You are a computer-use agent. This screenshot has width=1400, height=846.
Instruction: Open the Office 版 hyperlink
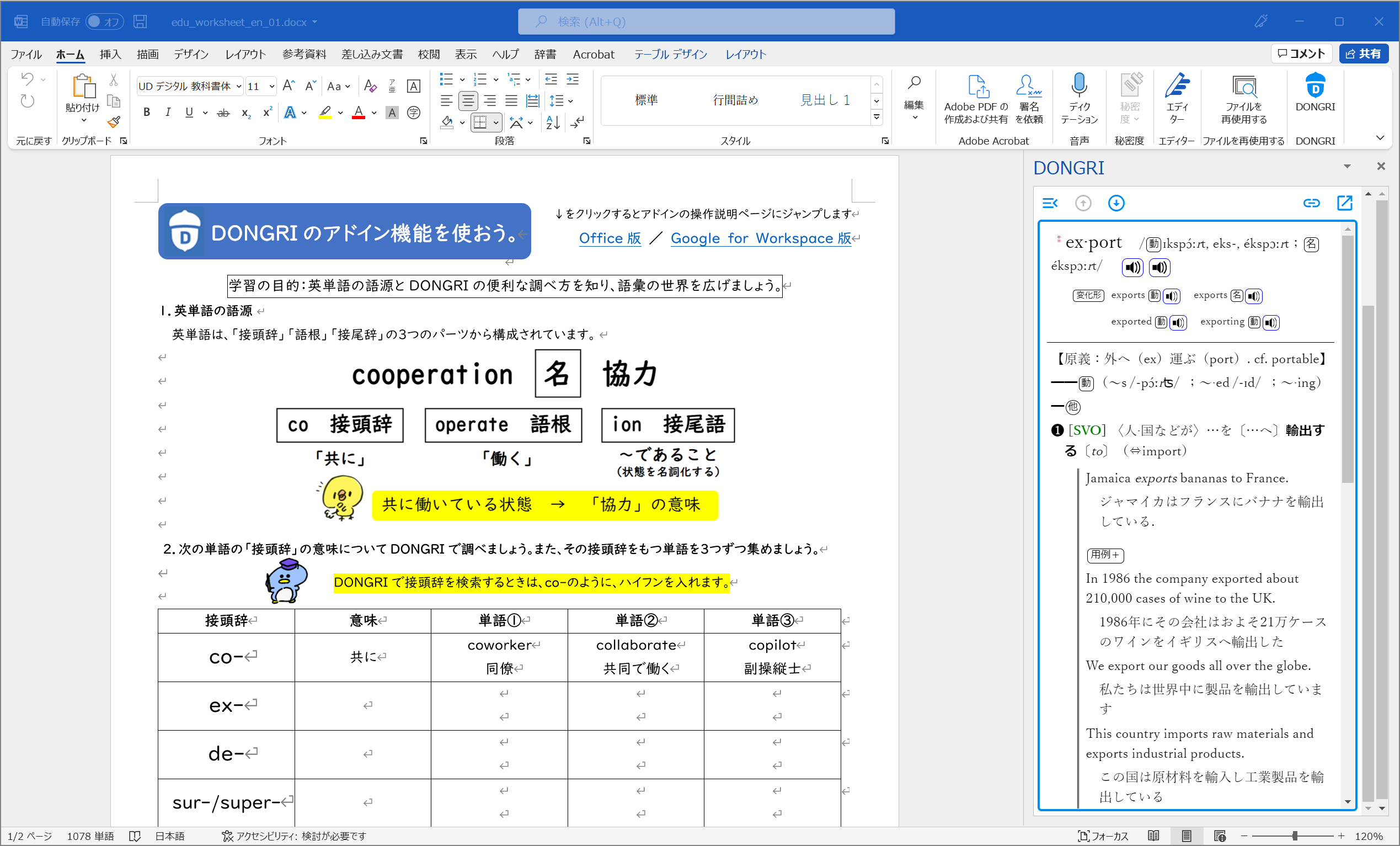pyautogui.click(x=610, y=238)
